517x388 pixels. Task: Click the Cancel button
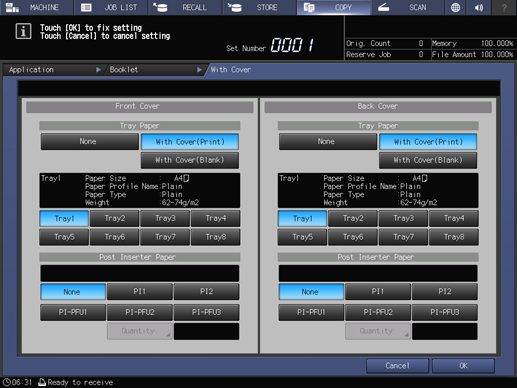coord(397,366)
